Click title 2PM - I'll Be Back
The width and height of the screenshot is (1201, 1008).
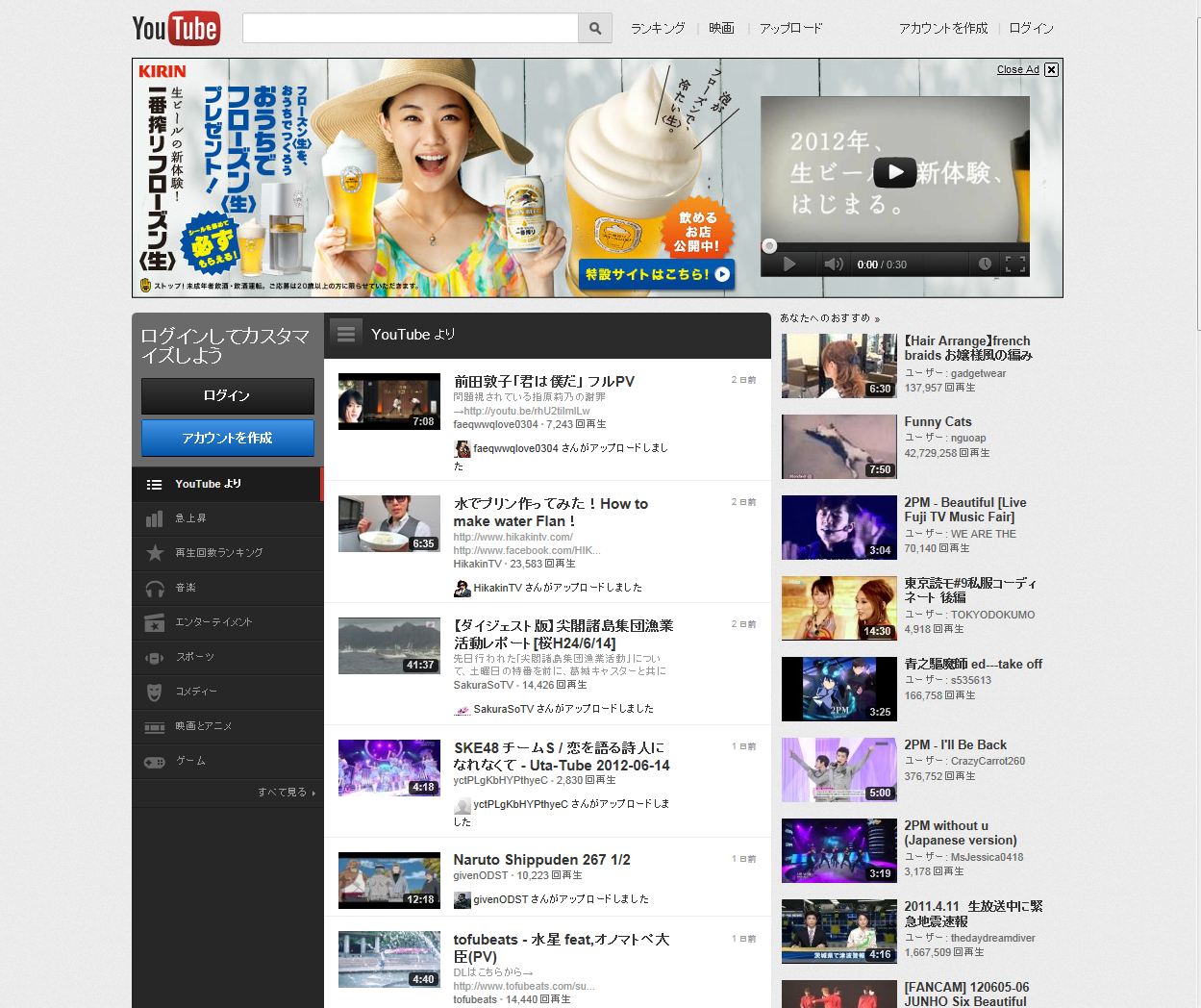click(x=956, y=744)
